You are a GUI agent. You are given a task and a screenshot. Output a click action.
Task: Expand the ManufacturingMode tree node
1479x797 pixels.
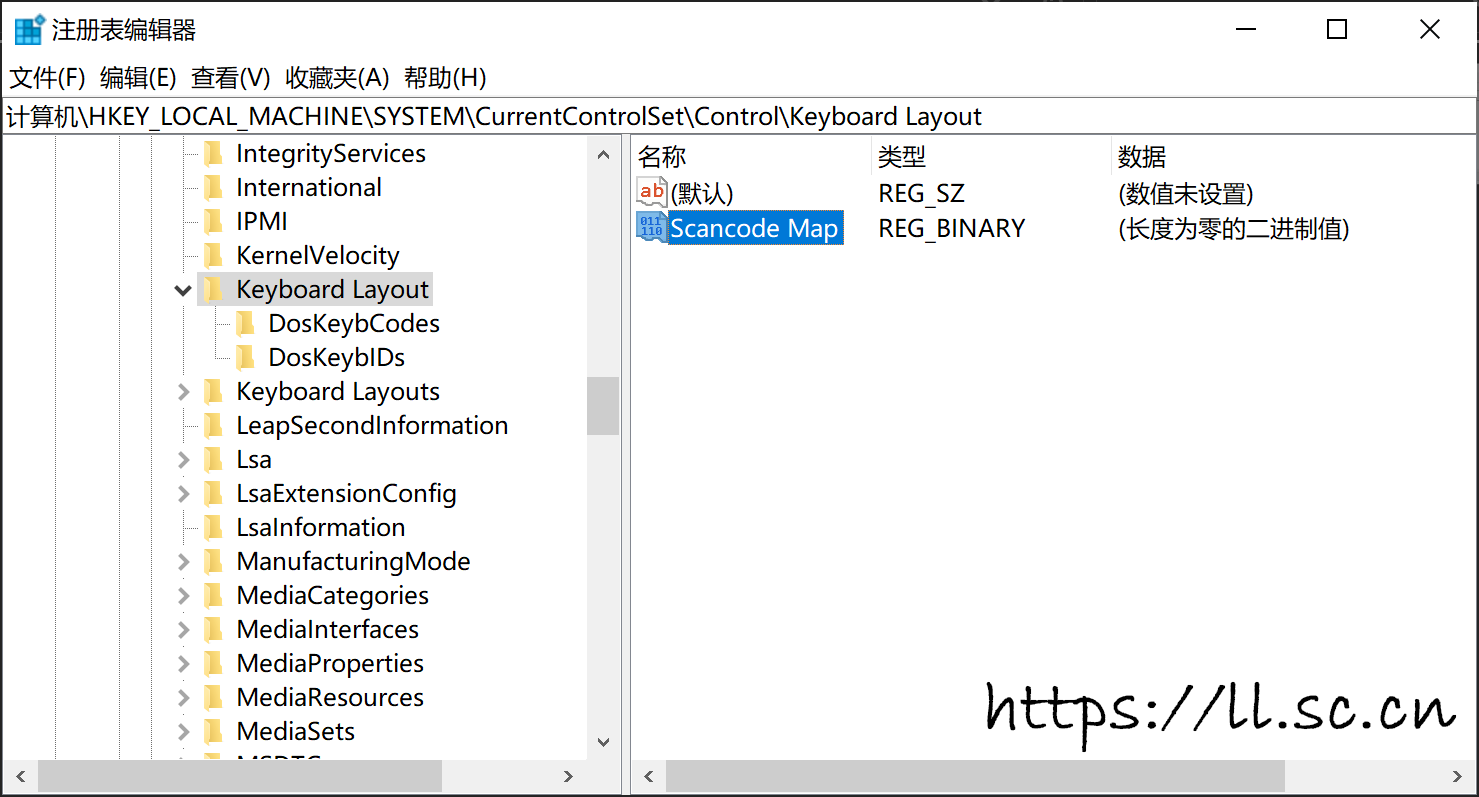point(183,562)
